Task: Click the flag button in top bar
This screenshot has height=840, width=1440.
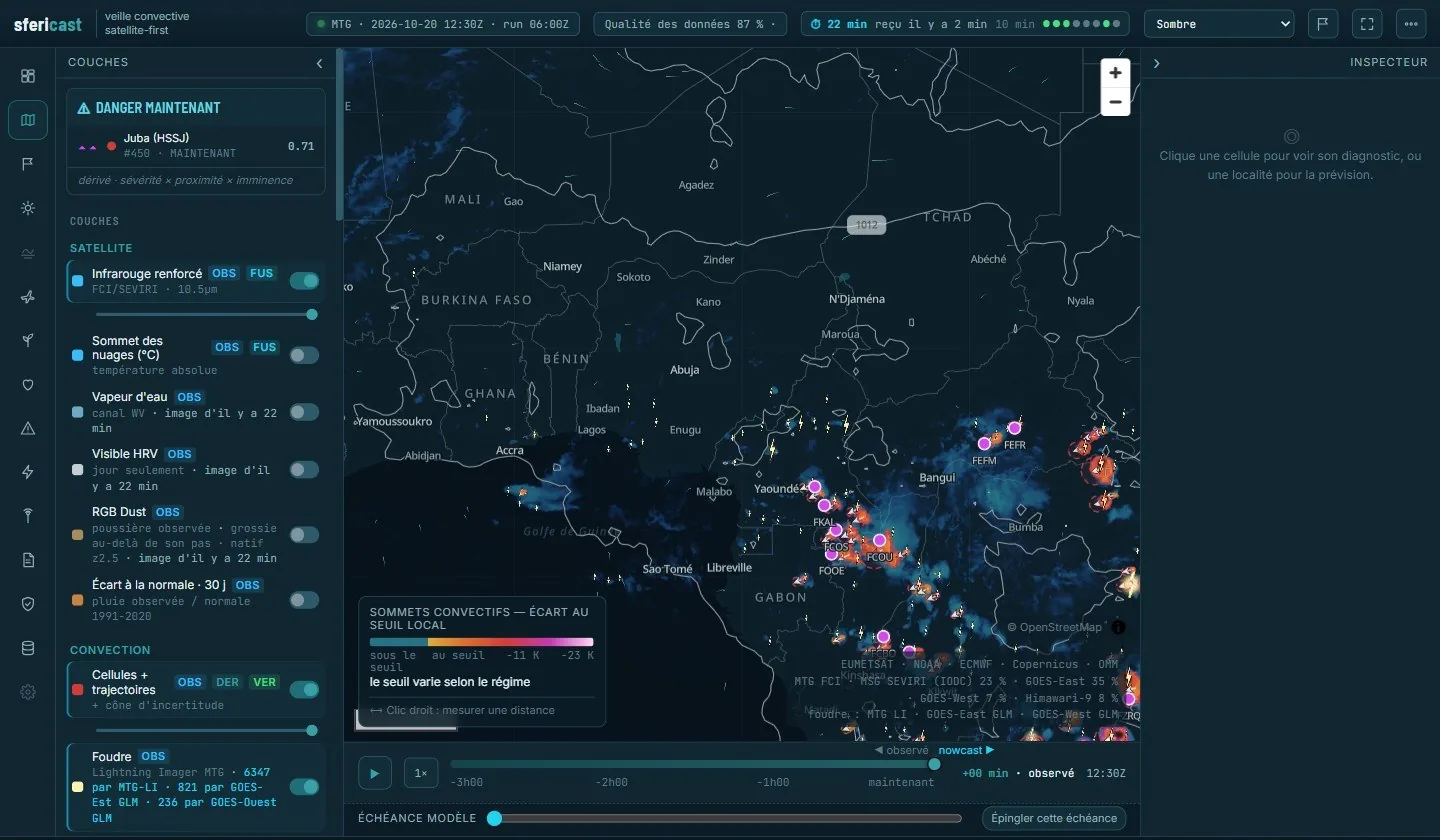Action: [x=1323, y=24]
